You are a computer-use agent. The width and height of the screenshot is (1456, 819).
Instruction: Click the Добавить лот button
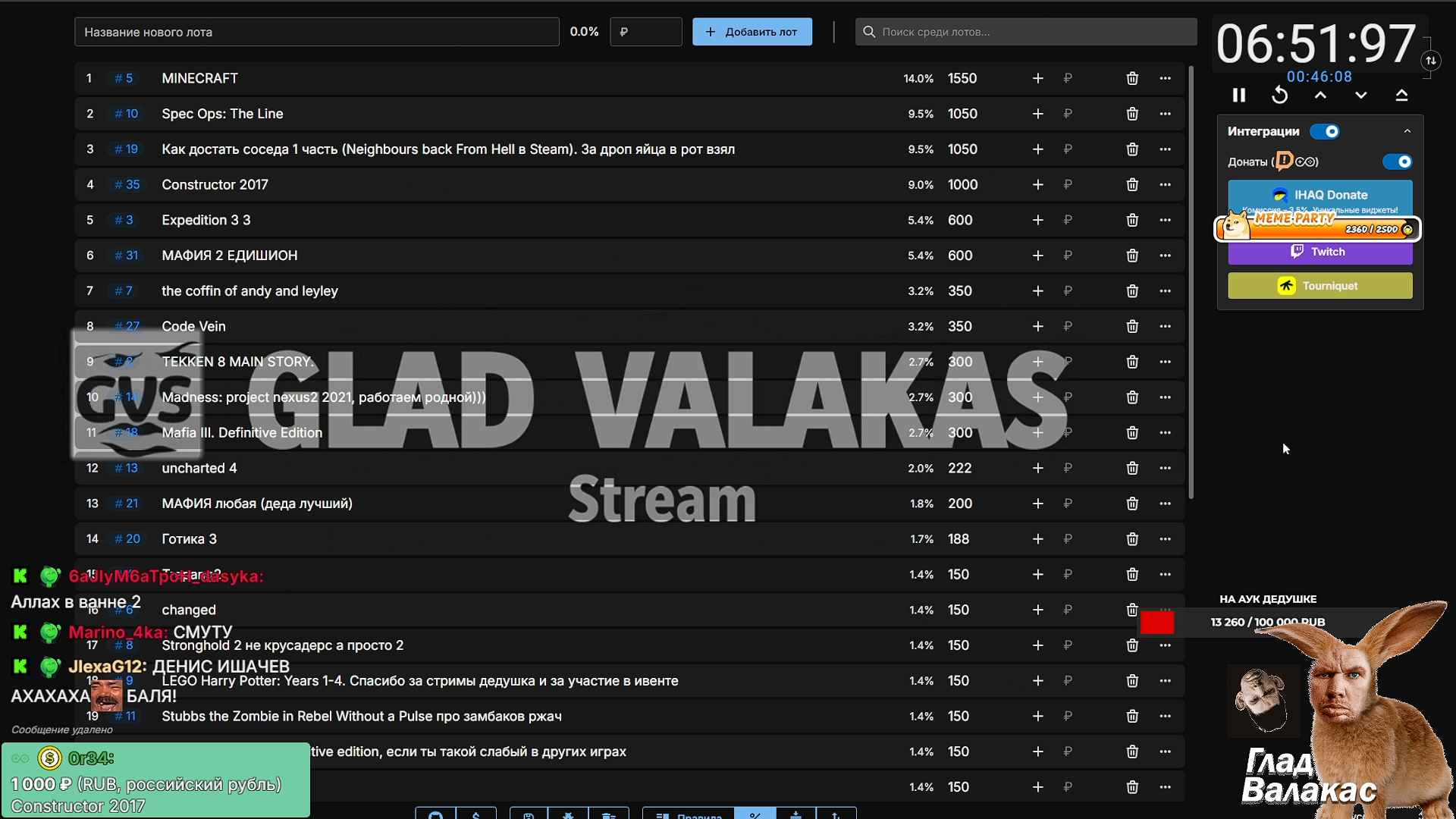pyautogui.click(x=752, y=32)
